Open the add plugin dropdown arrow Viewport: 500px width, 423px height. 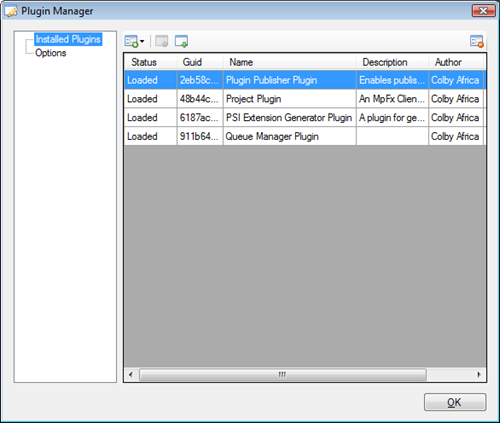[x=142, y=41]
